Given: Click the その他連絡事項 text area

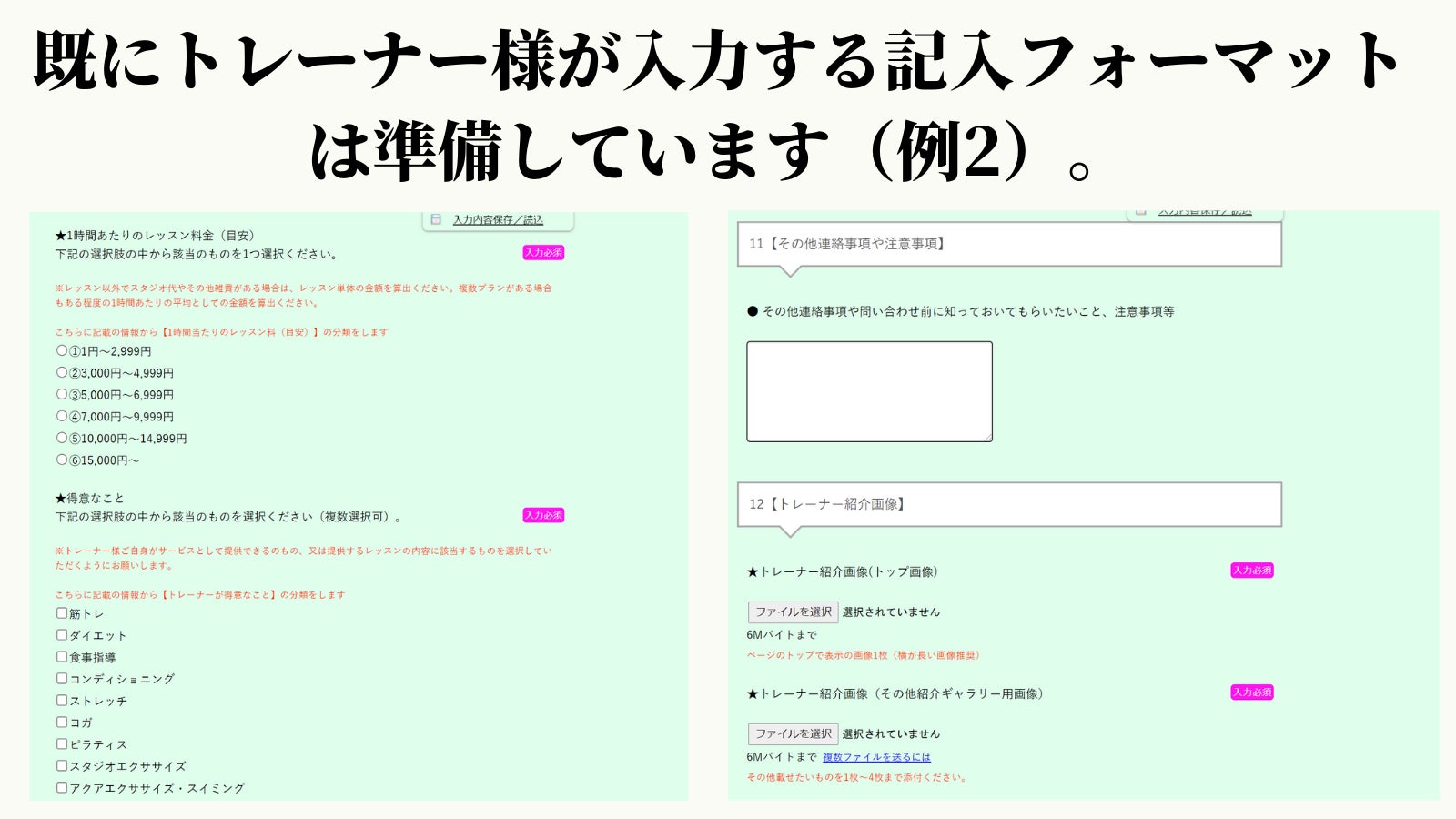Looking at the screenshot, I should pyautogui.click(x=869, y=391).
